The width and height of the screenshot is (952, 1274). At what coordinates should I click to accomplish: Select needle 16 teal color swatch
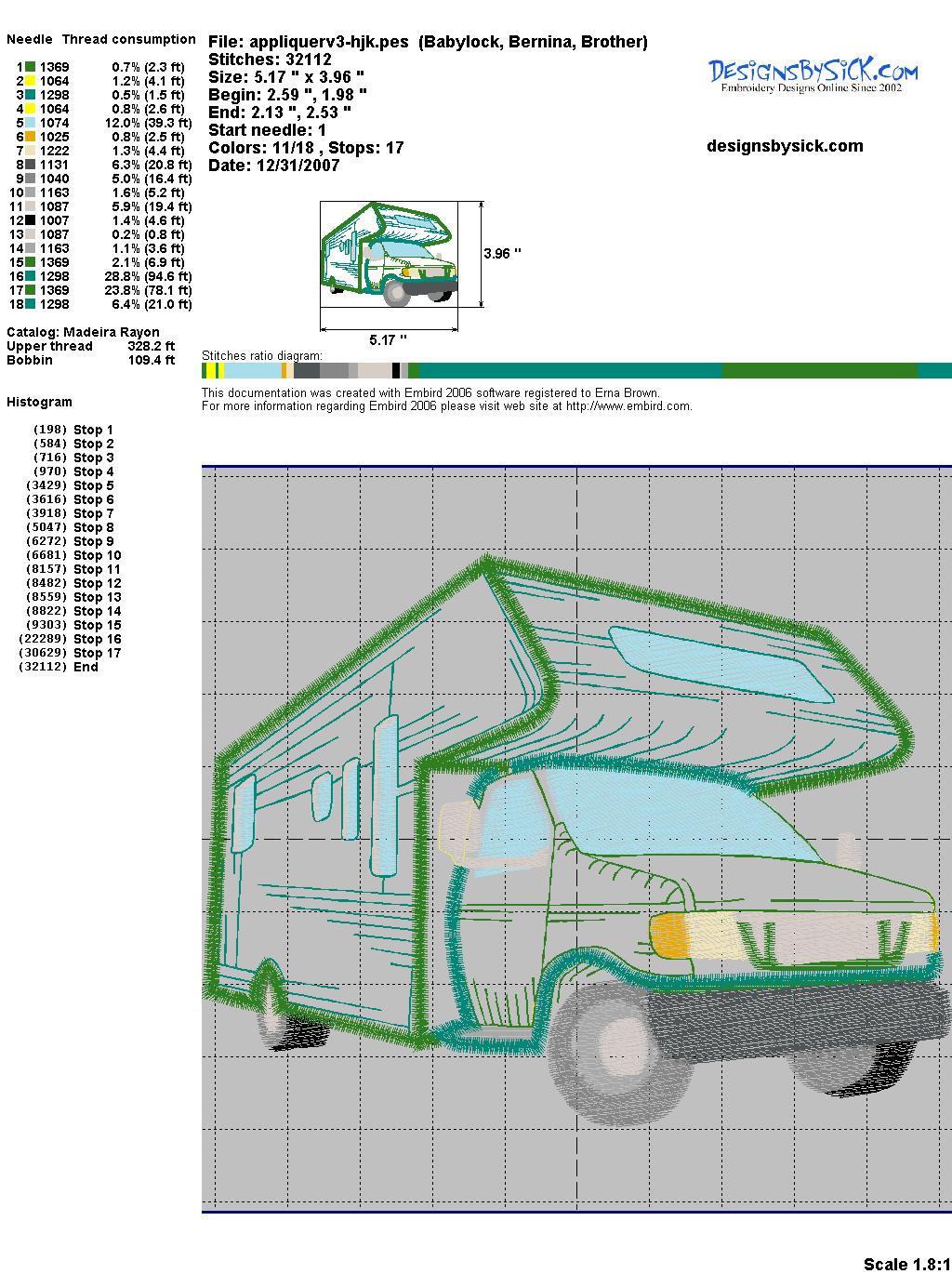pos(30,276)
